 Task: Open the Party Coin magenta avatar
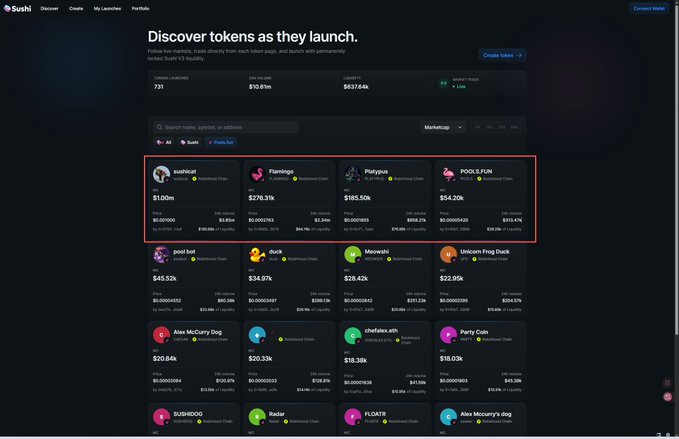pyautogui.click(x=448, y=335)
